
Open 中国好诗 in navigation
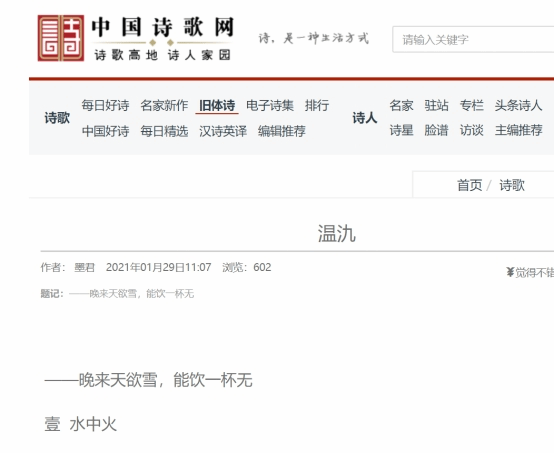tap(105, 131)
